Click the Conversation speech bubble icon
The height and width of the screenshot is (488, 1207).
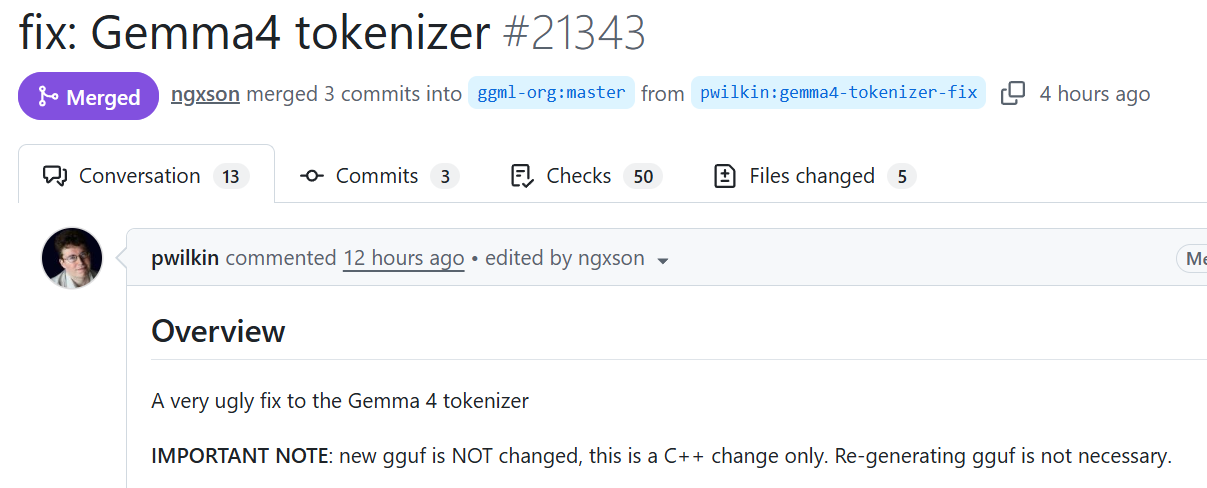point(54,176)
